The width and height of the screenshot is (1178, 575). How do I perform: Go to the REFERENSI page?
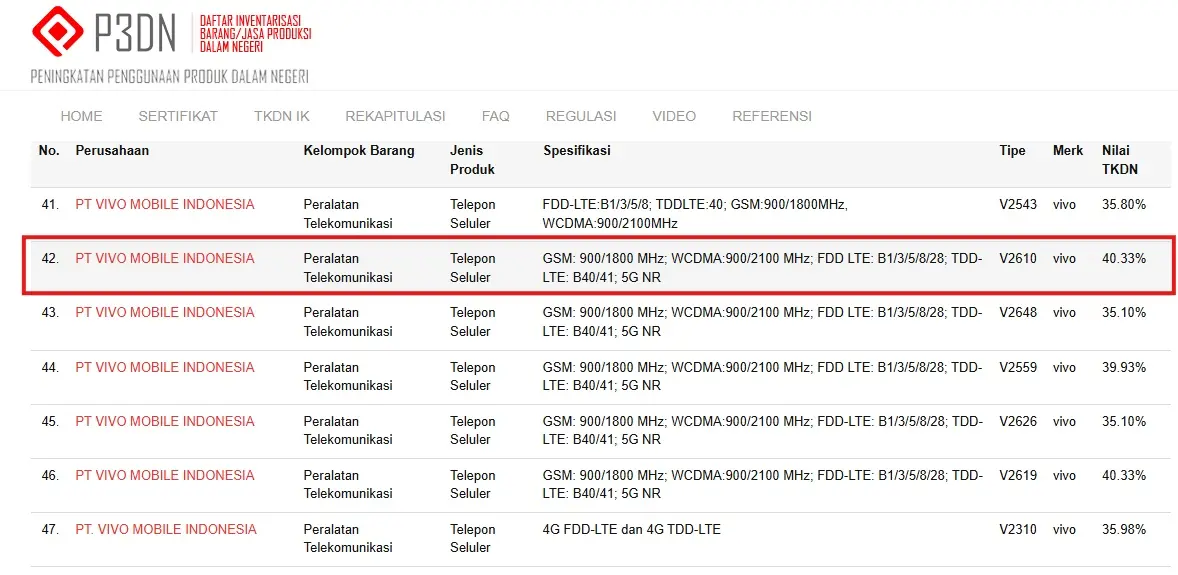[x=772, y=117]
